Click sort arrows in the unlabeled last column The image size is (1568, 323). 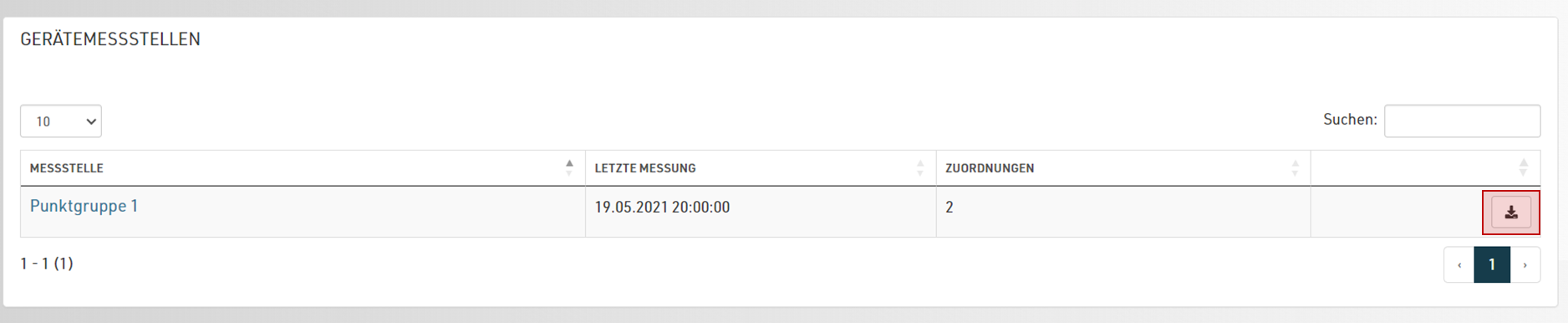[1524, 167]
